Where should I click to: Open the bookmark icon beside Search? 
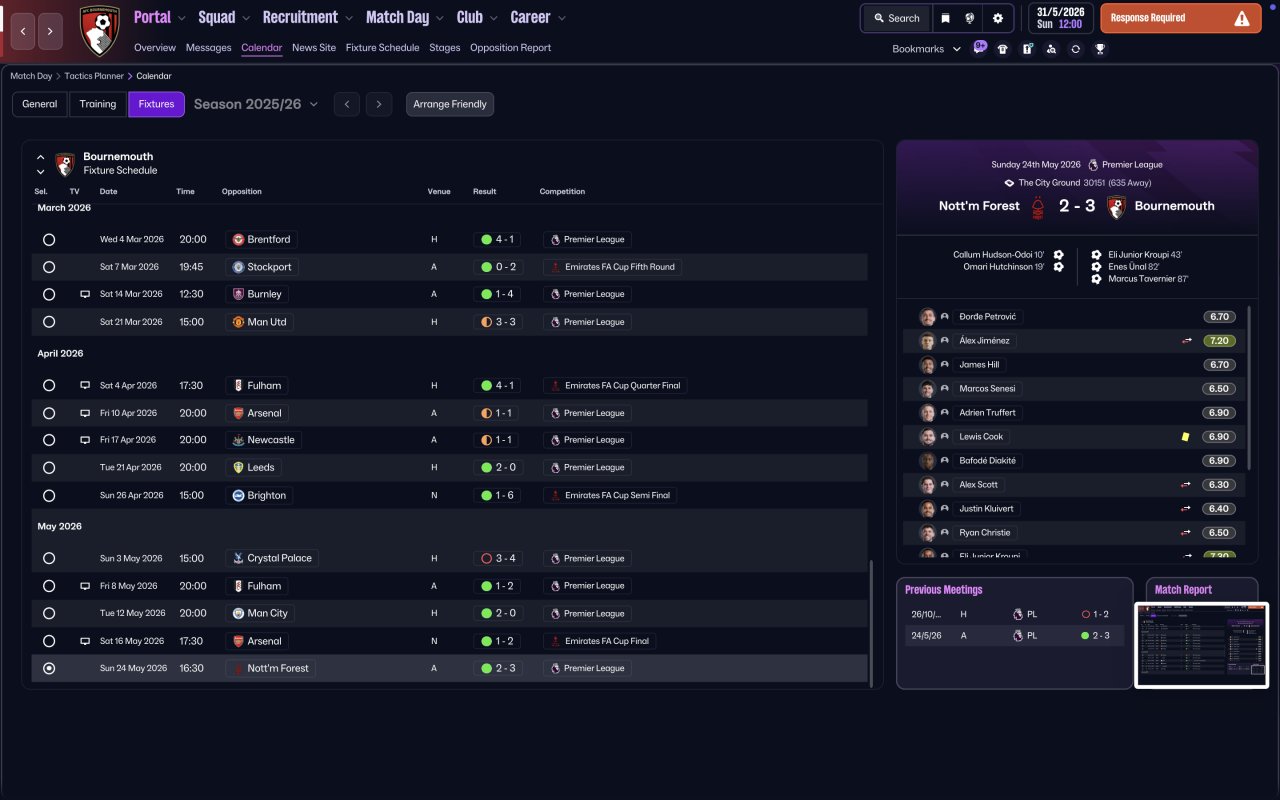coord(945,18)
